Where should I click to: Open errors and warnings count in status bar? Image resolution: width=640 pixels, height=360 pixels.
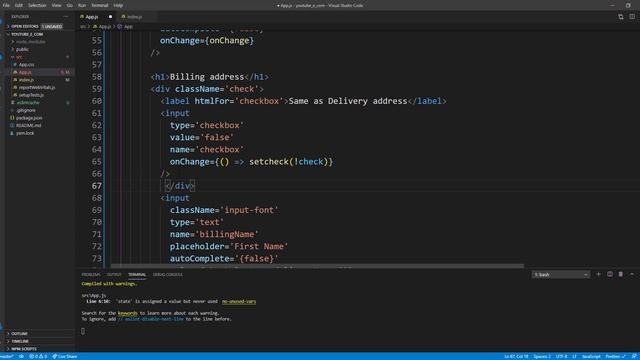tap(38, 356)
